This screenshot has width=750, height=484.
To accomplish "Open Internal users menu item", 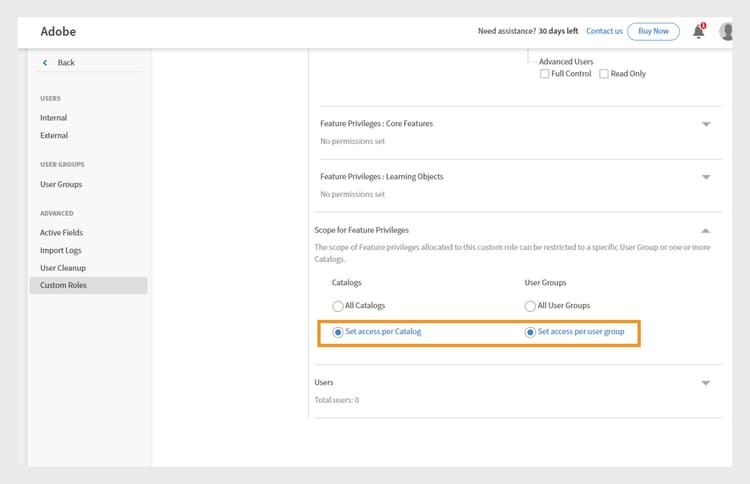I will pos(54,118).
